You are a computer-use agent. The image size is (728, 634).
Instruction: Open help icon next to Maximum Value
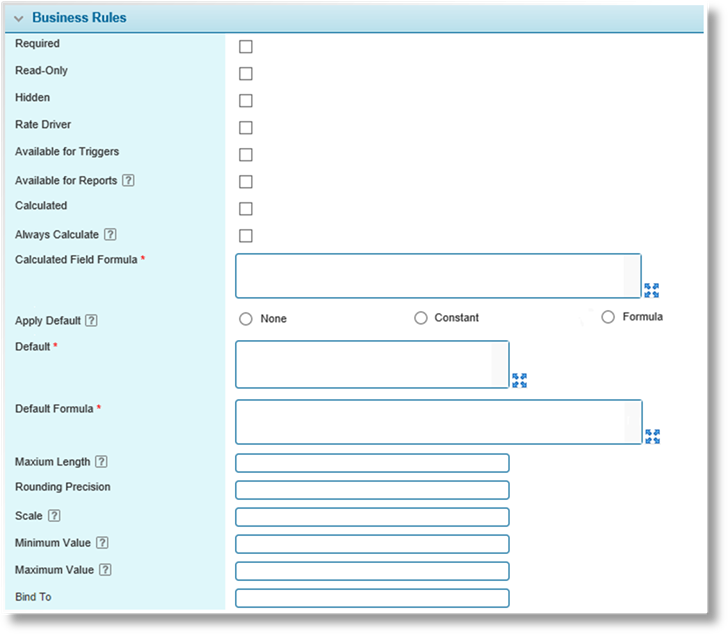(x=105, y=569)
